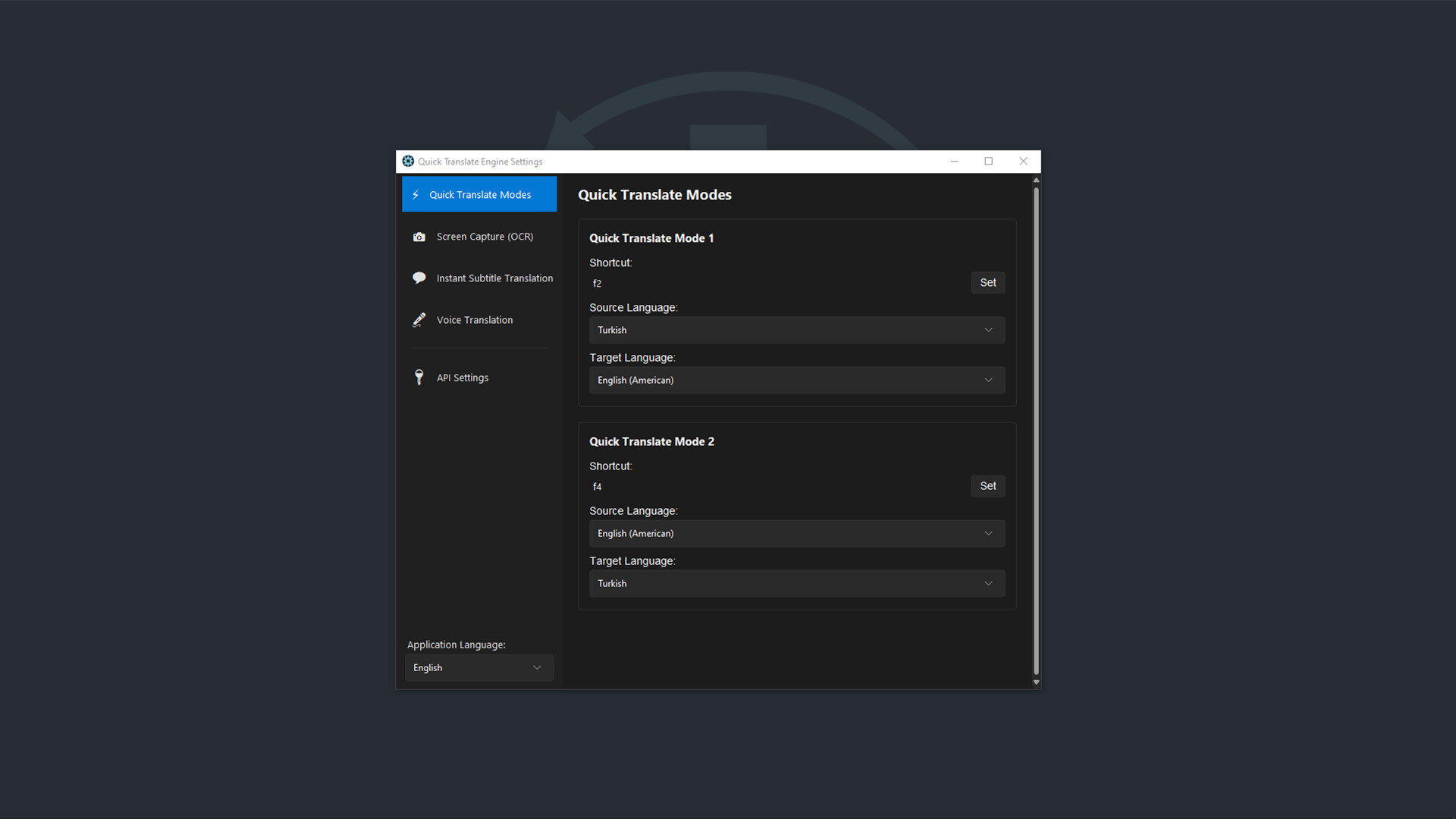Click the microphone Voice Translation icon

click(x=419, y=320)
